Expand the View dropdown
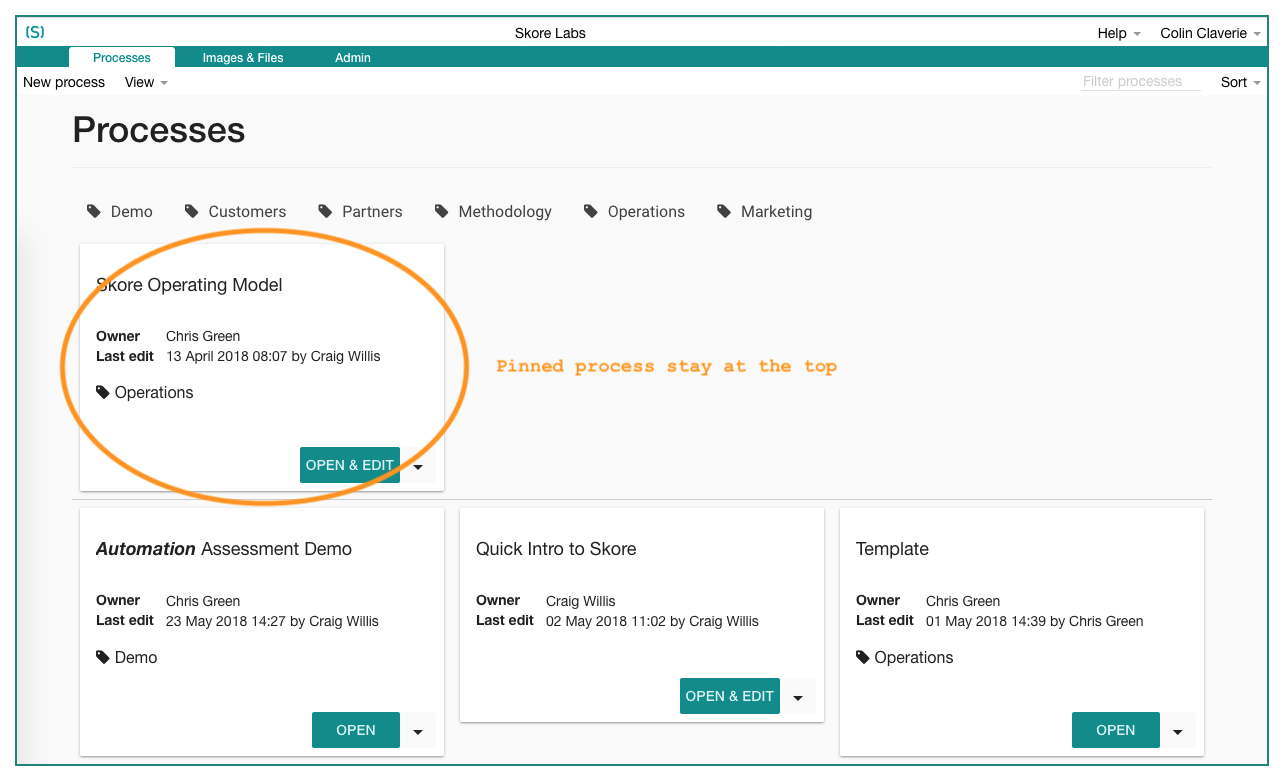The width and height of the screenshot is (1284, 781). pyautogui.click(x=146, y=82)
